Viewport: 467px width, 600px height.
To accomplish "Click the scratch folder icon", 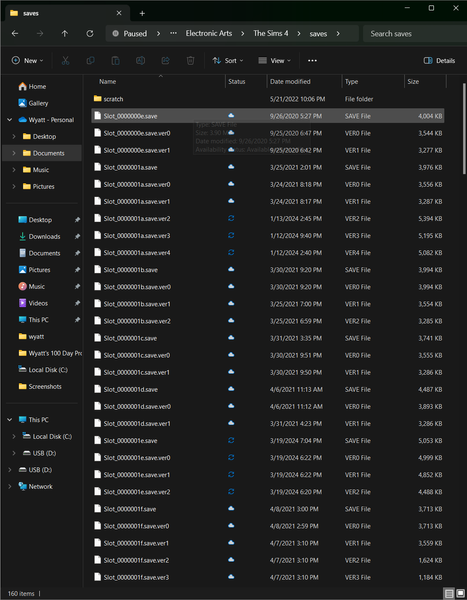I will 98,99.
